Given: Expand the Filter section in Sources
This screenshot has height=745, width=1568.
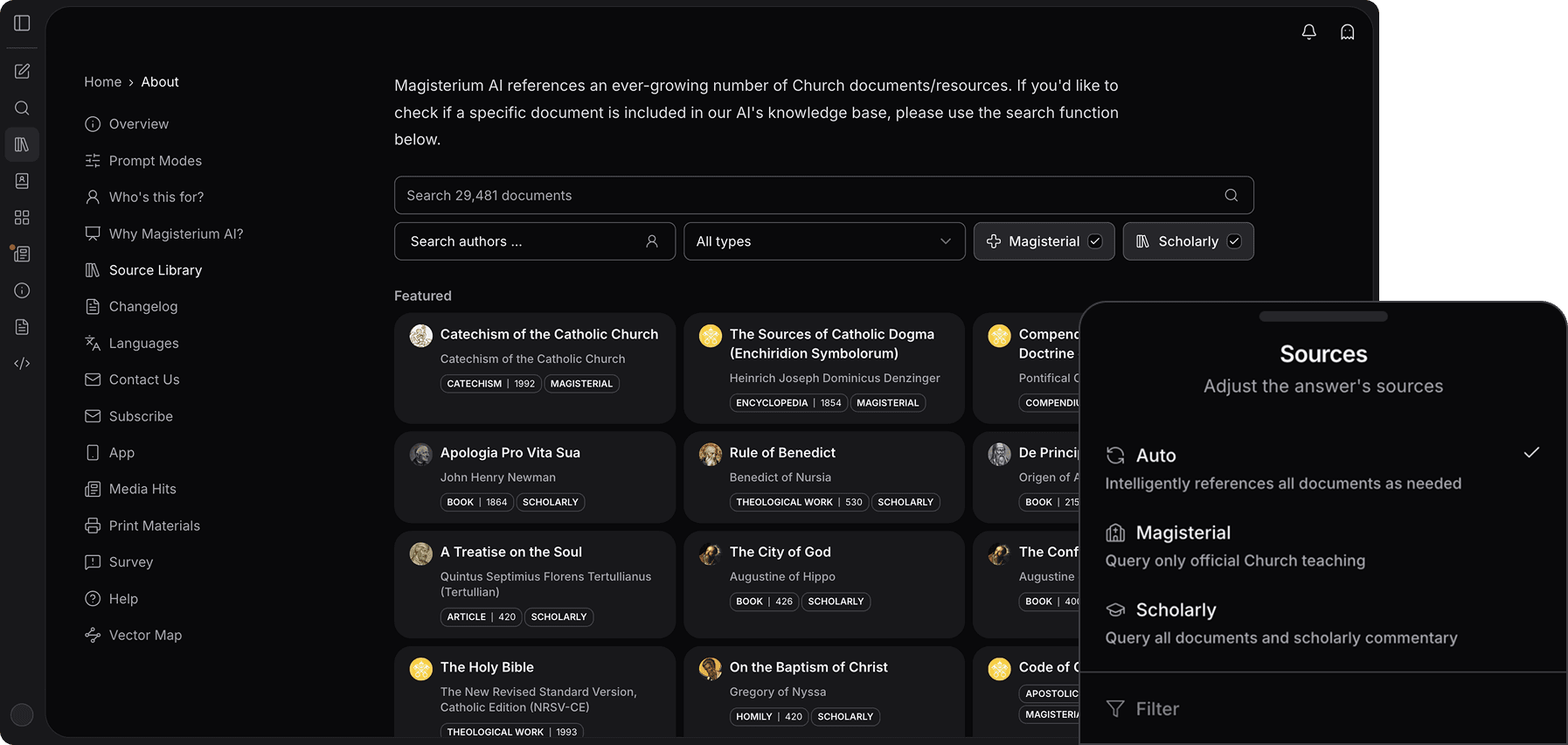Looking at the screenshot, I should click(x=1156, y=709).
